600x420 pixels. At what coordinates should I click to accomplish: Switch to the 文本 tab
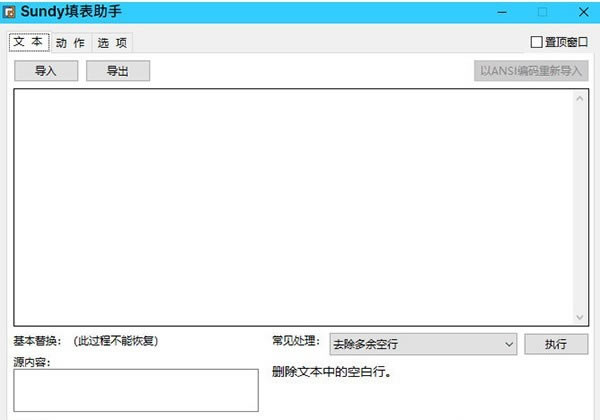(28, 42)
